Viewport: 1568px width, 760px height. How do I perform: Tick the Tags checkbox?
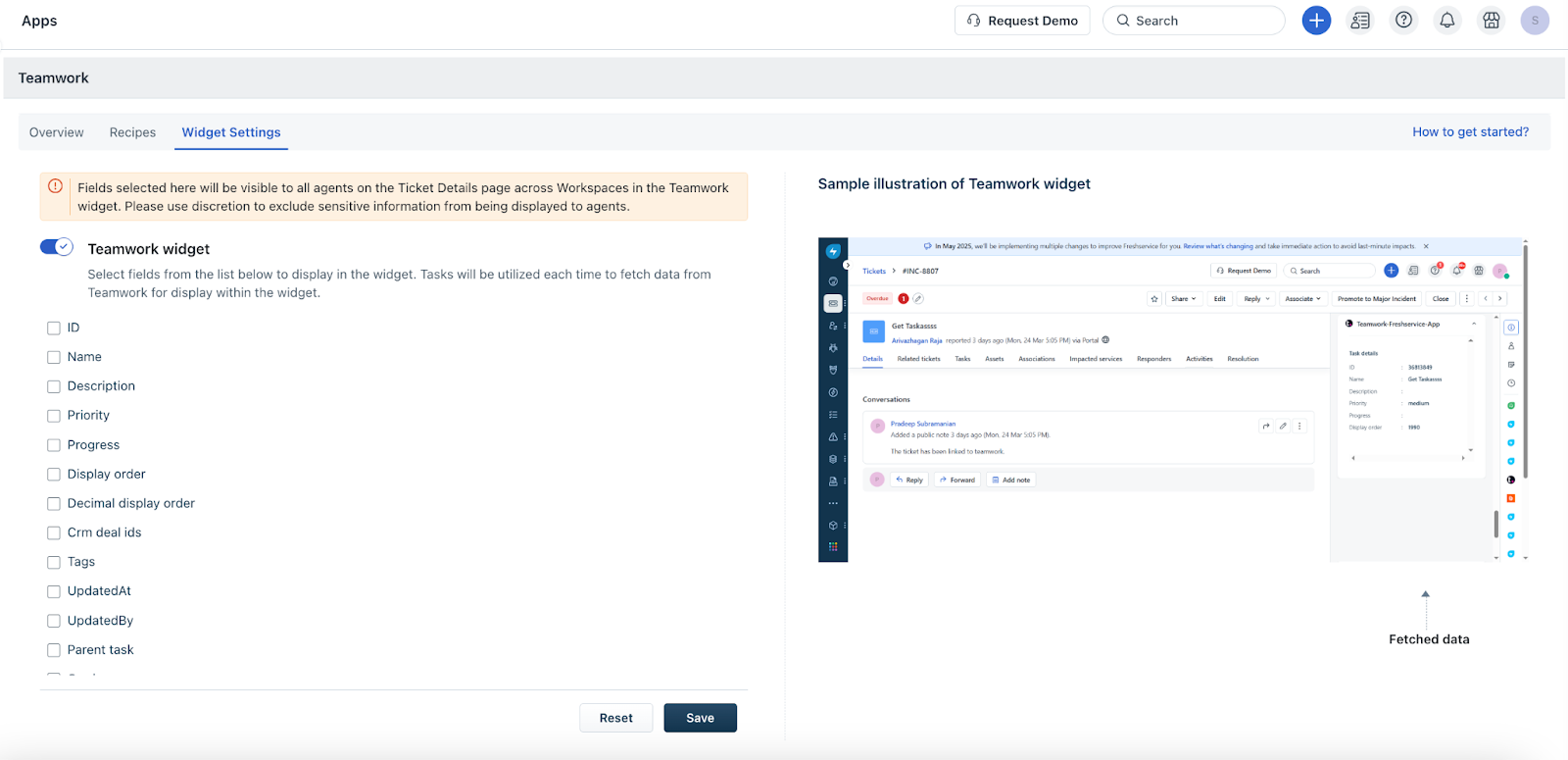click(x=54, y=563)
